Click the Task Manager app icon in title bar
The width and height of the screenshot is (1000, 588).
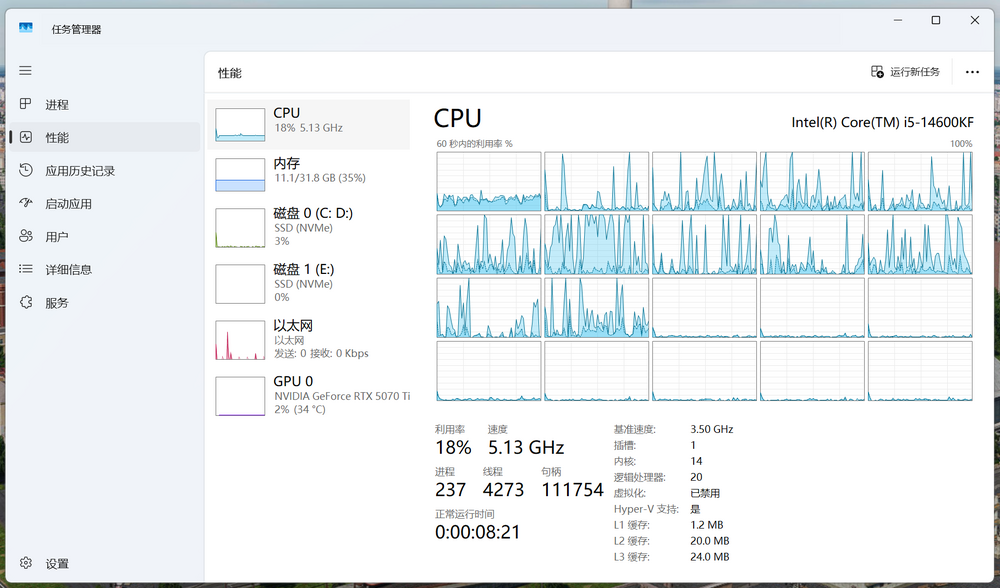pos(26,27)
